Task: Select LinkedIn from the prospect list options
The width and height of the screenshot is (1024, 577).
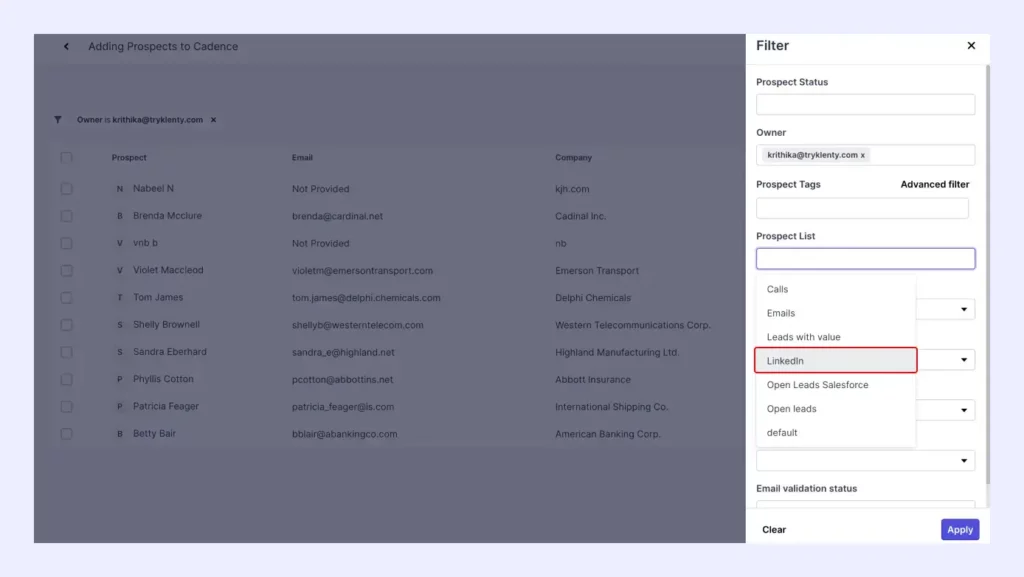Action: [835, 360]
